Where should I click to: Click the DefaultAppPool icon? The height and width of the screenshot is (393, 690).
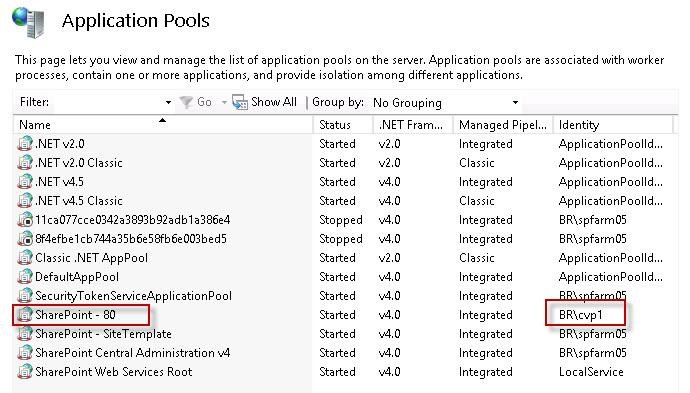coord(25,276)
